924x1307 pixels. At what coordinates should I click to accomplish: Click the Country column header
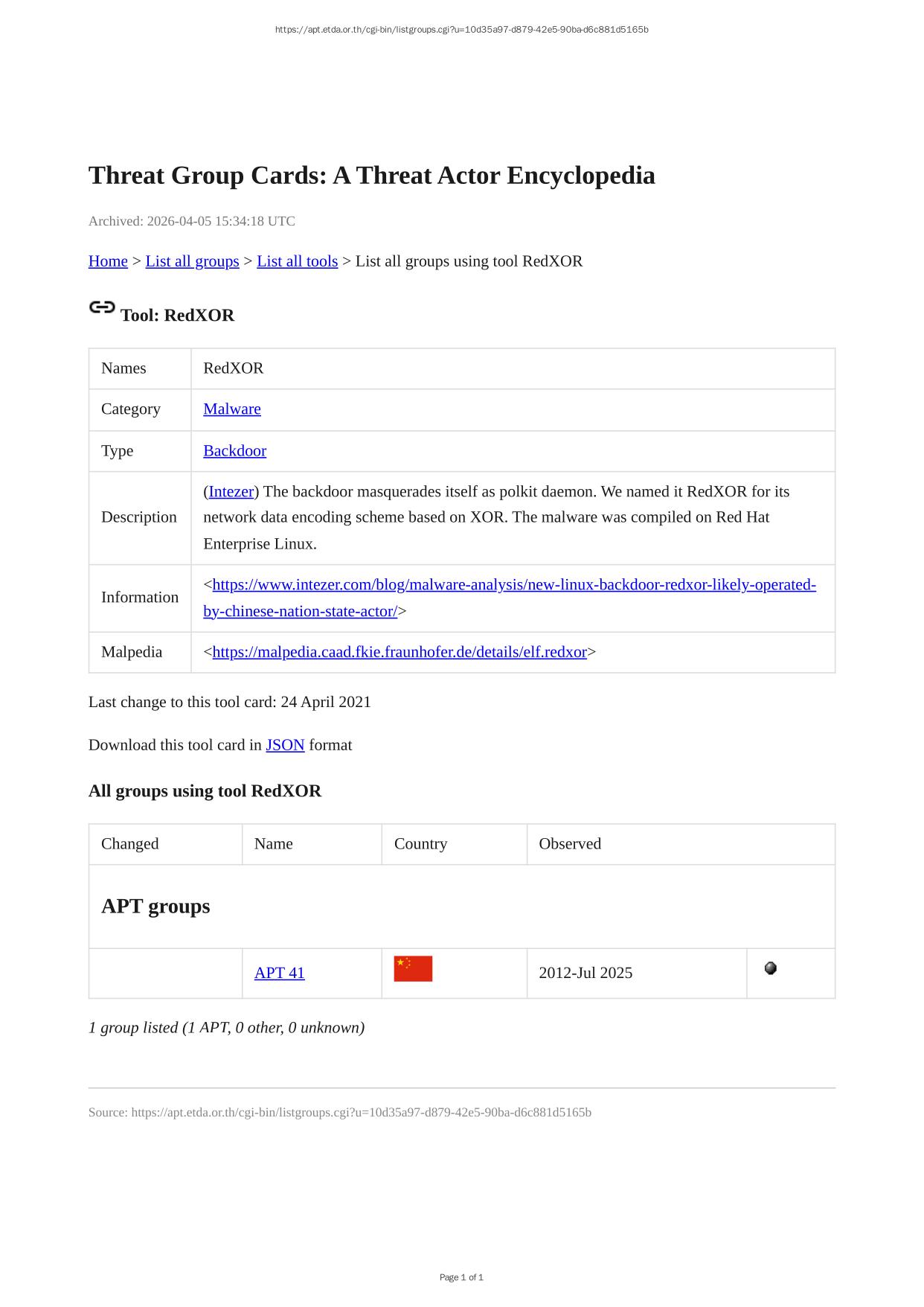(420, 844)
